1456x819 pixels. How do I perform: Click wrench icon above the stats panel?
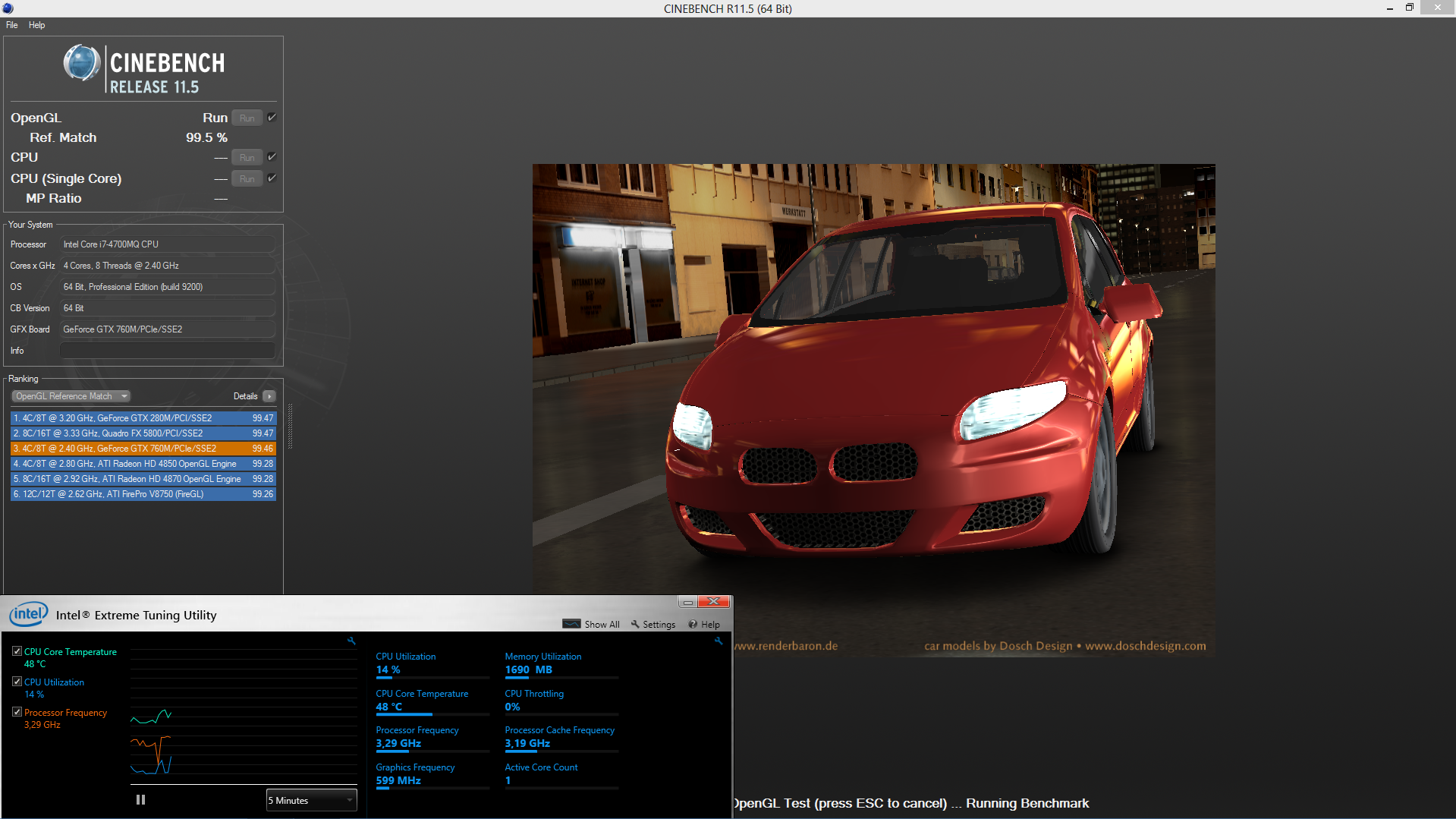point(719,641)
